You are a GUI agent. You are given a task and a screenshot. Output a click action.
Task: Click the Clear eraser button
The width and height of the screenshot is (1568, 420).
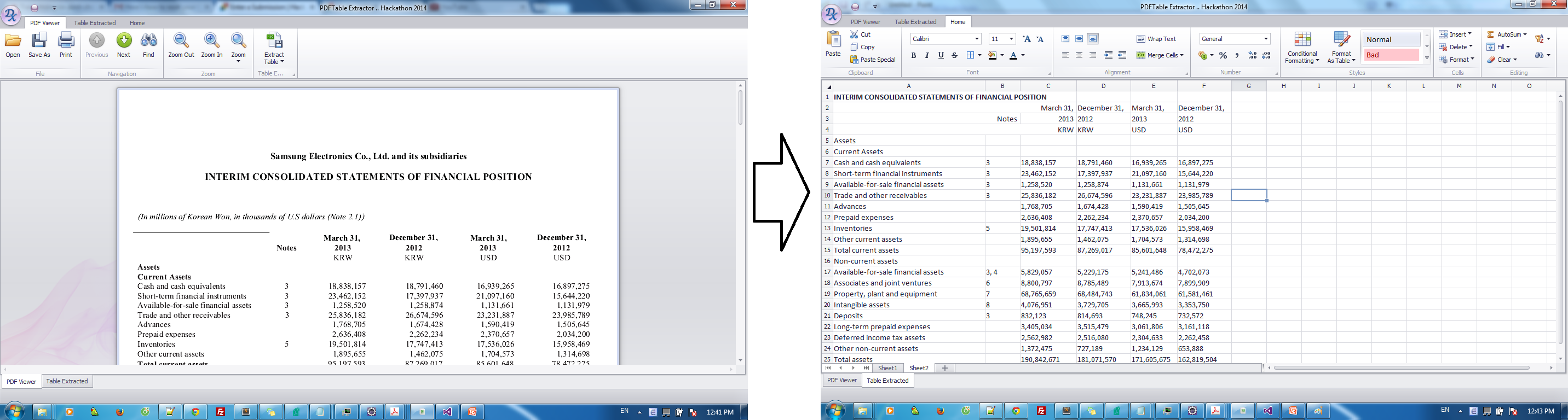pos(1502,60)
